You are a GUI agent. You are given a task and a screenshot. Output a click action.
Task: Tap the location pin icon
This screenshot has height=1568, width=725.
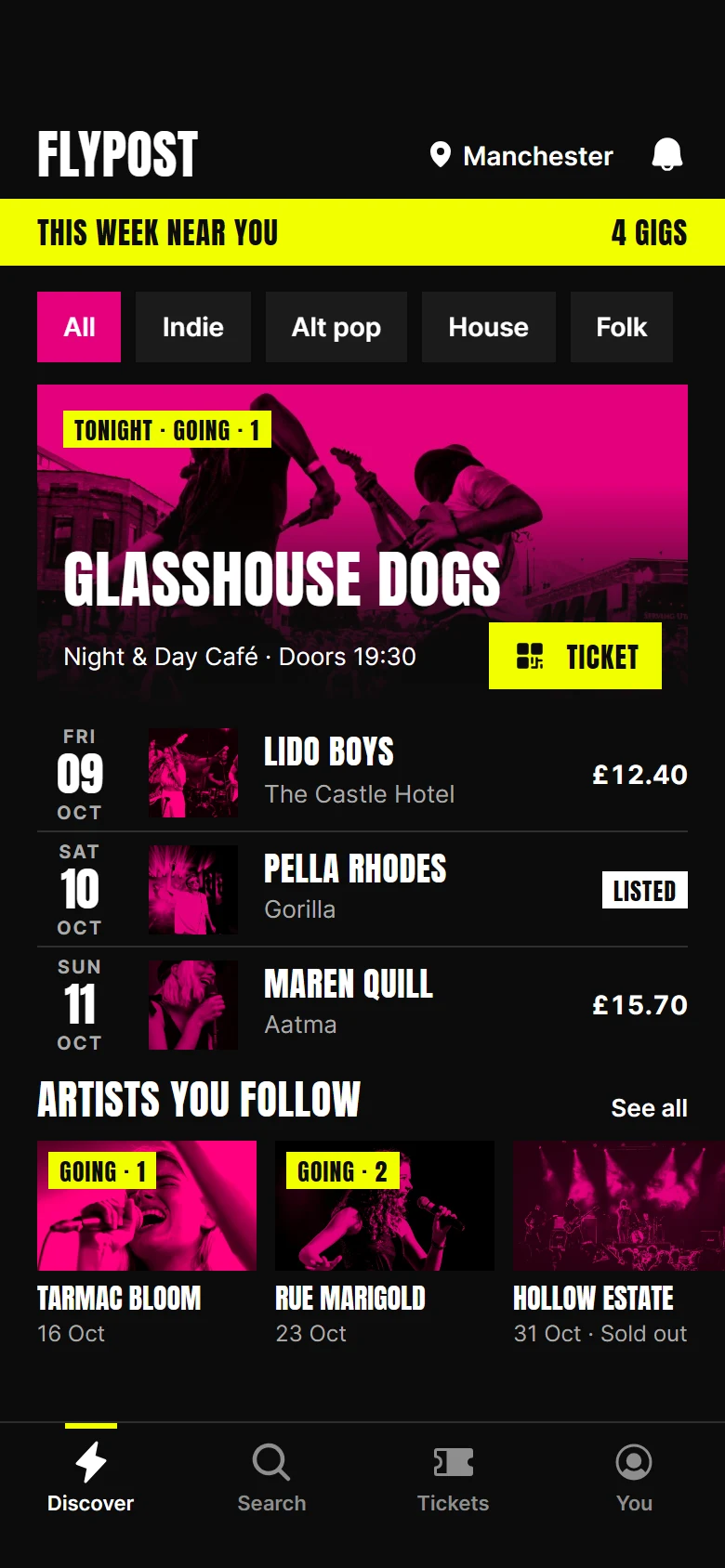(x=441, y=155)
